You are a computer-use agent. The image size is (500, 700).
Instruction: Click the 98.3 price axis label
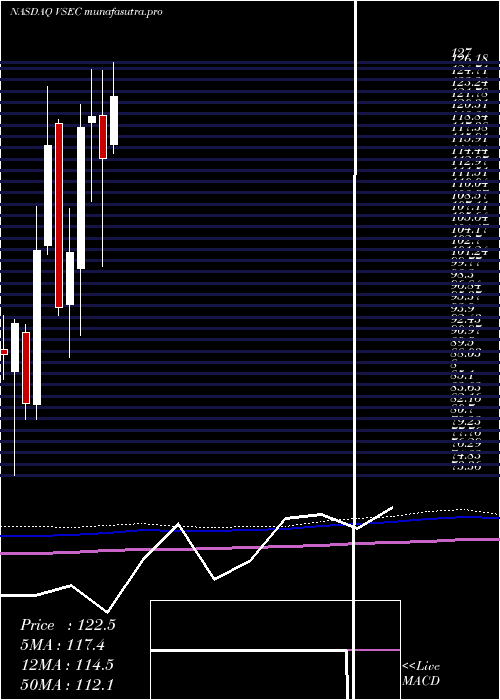[463, 275]
